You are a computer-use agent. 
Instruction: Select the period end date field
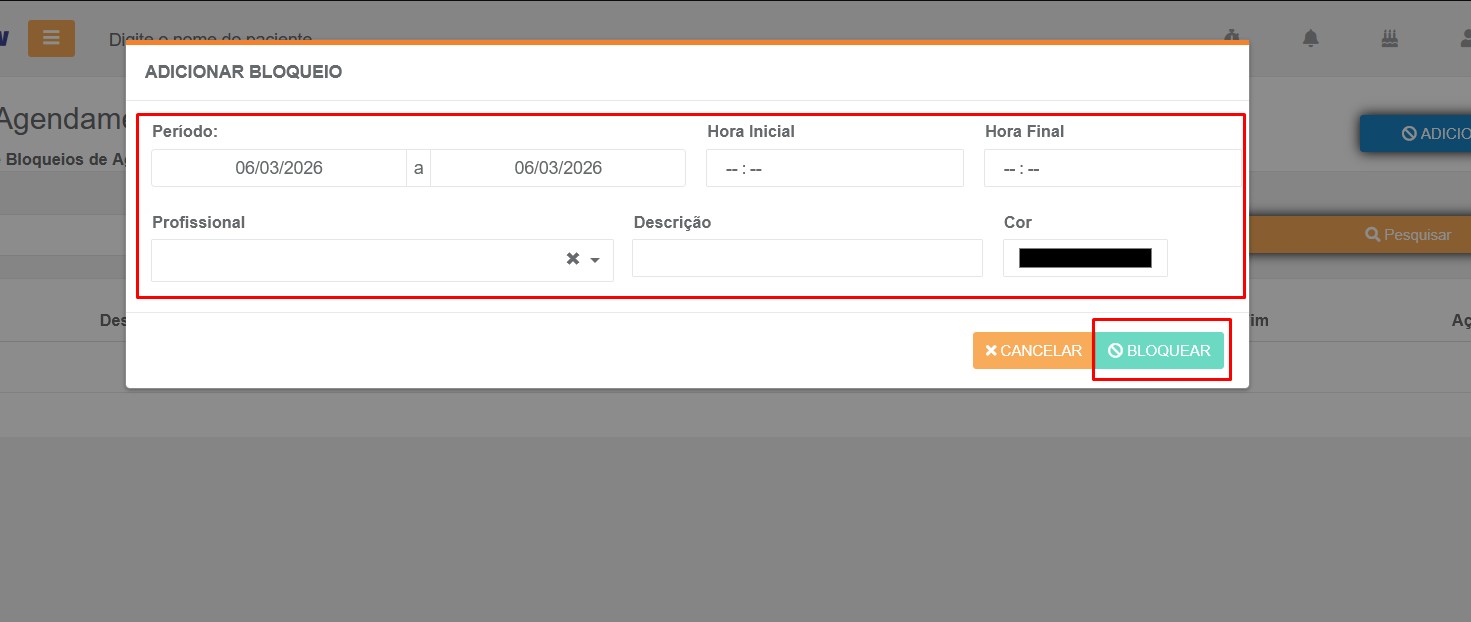(x=557, y=168)
